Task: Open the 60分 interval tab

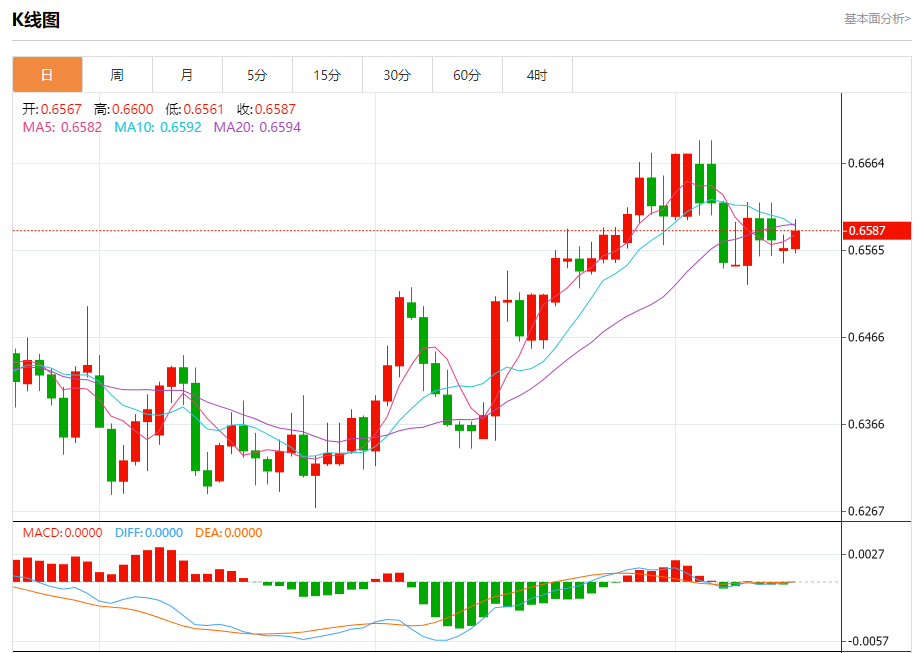Action: (467, 75)
